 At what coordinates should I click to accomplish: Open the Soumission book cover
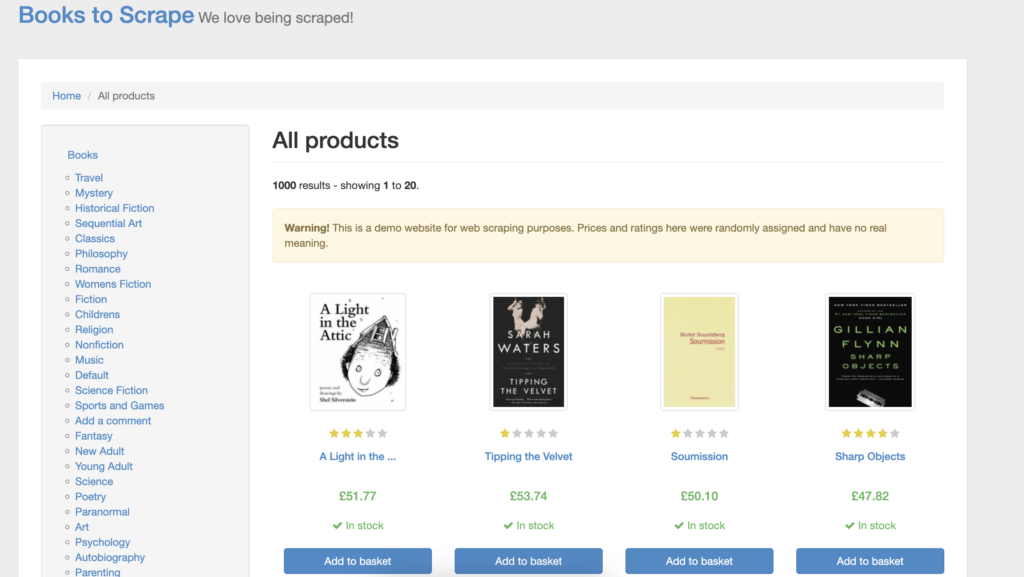(699, 352)
